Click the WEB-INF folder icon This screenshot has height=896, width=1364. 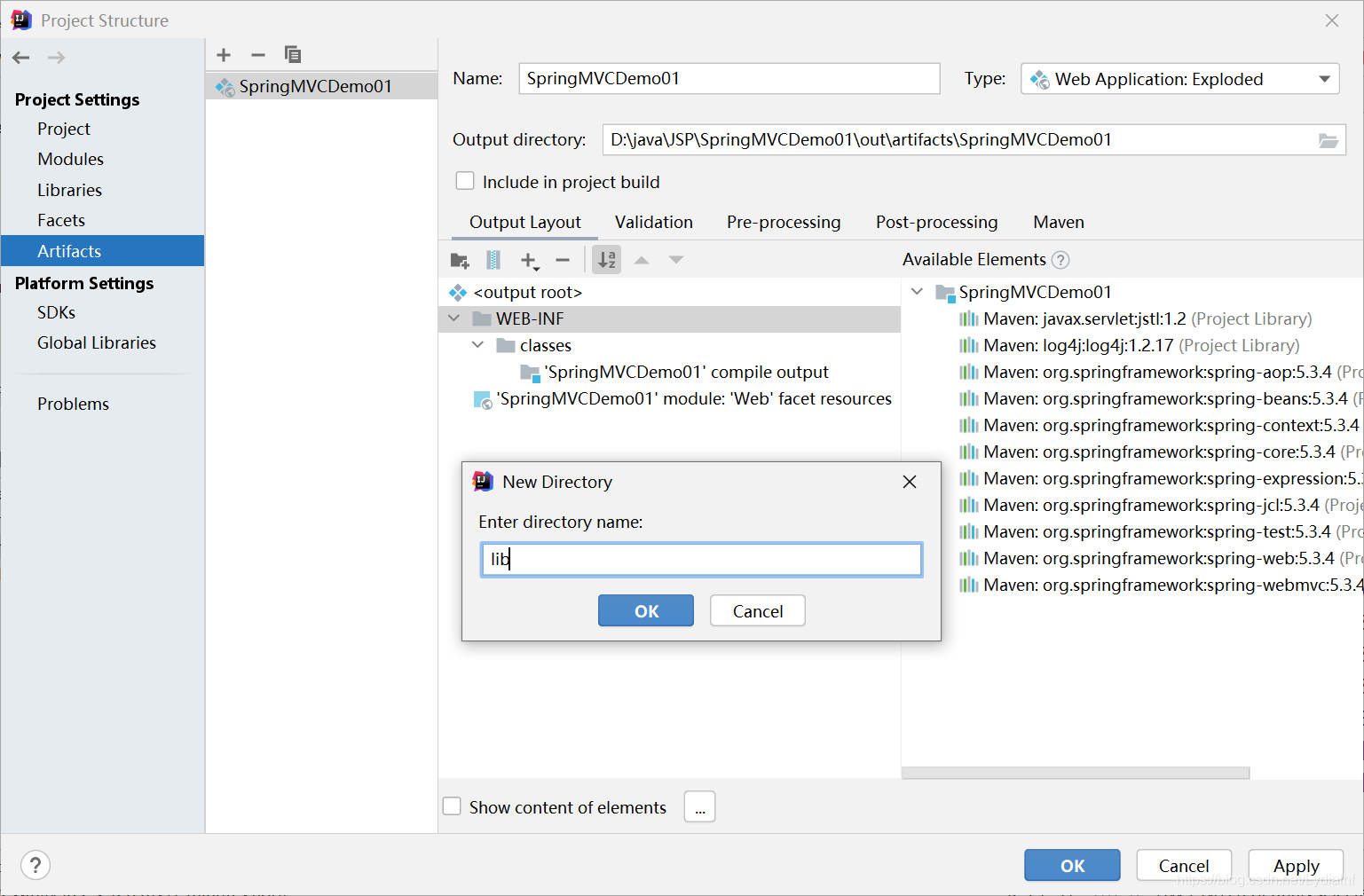[482, 319]
